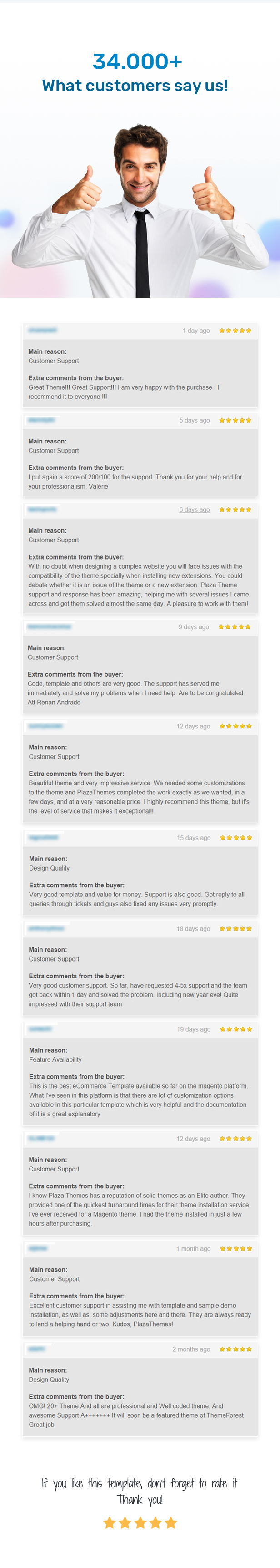Click the stars next to "18 days ago"

click(x=235, y=928)
